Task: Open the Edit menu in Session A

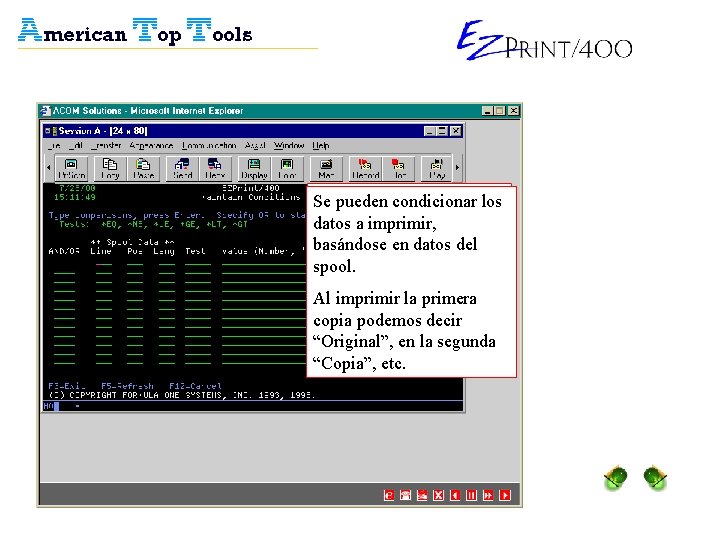Action: 75,146
